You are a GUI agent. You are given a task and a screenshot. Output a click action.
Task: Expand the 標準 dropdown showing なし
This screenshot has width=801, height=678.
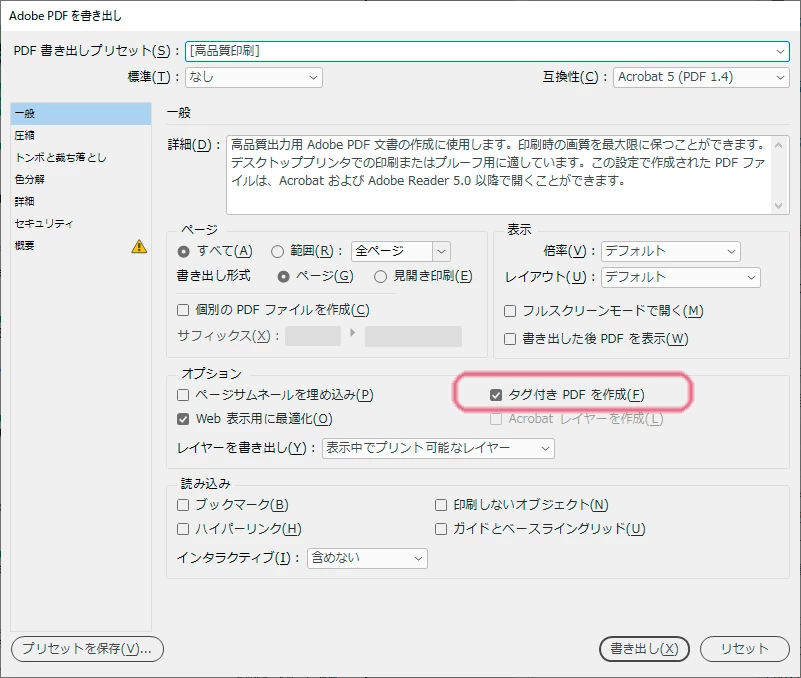[x=254, y=77]
